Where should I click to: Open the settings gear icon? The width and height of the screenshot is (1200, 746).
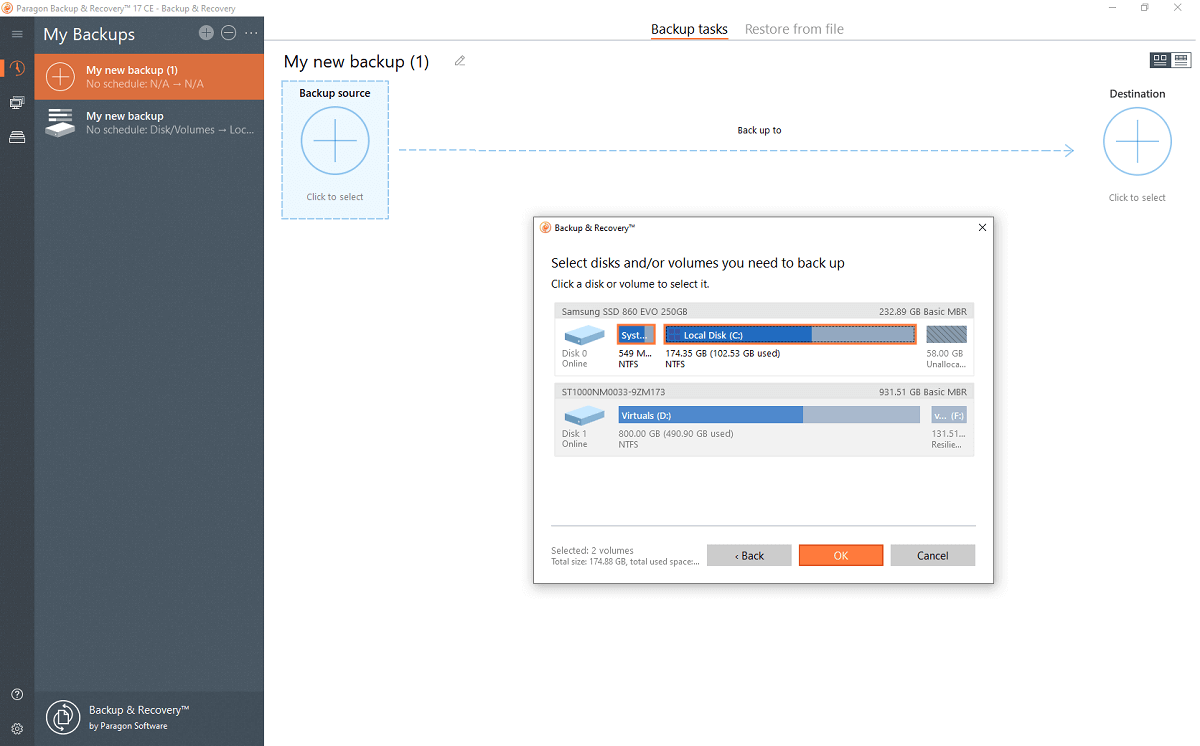click(17, 729)
